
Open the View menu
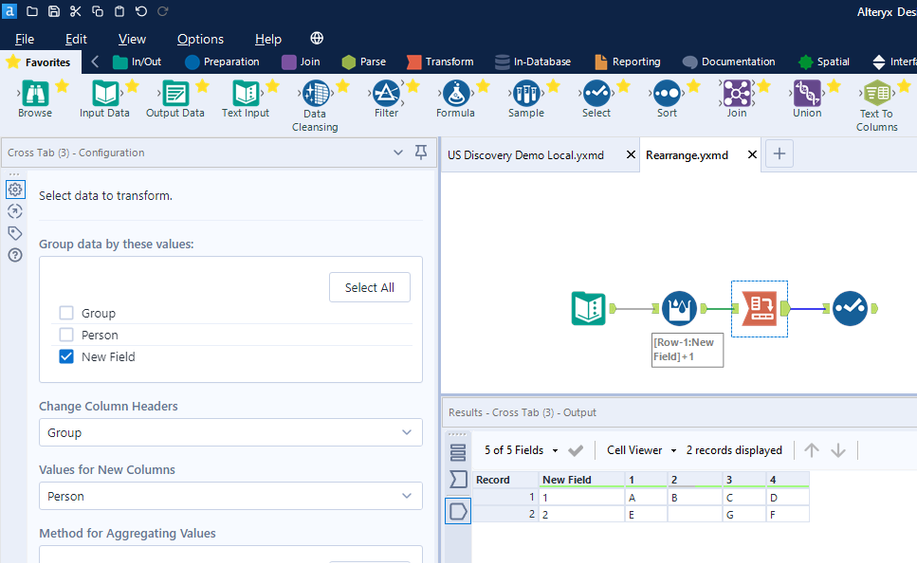point(132,39)
